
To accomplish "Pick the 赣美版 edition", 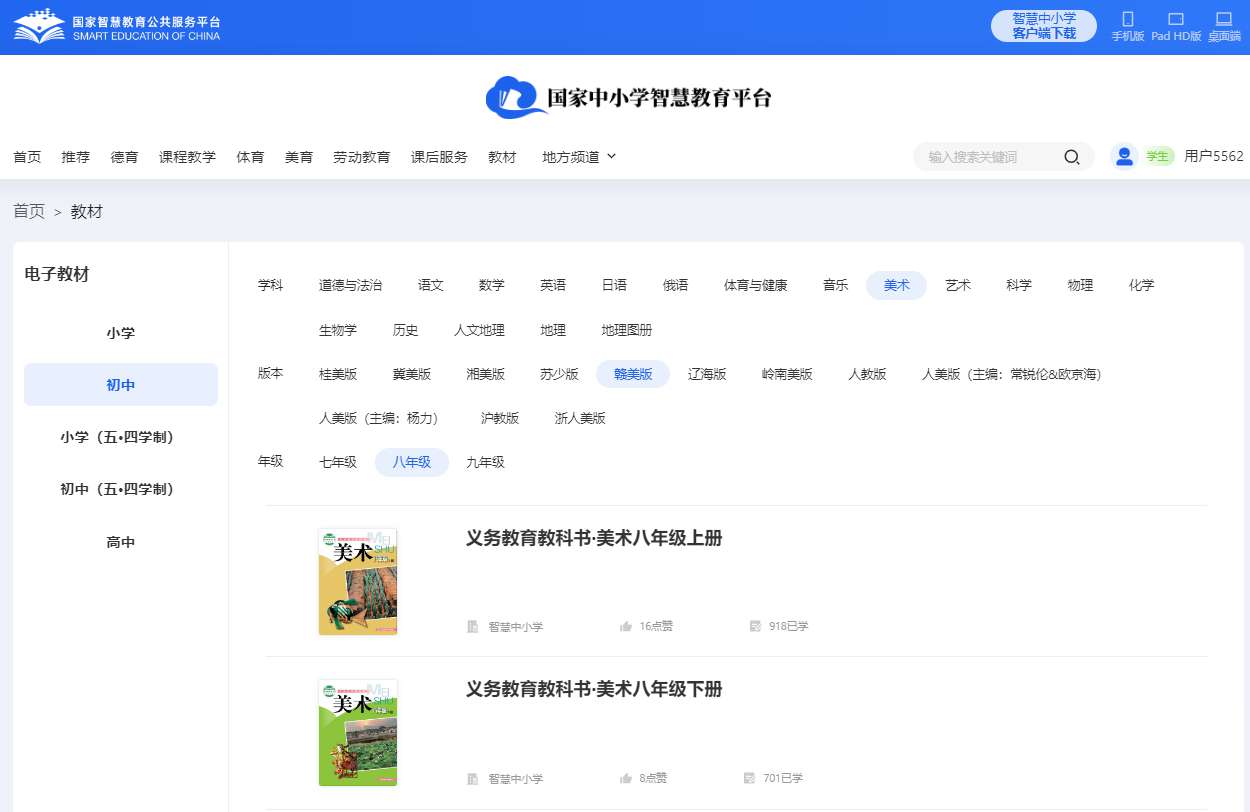I will [633, 374].
